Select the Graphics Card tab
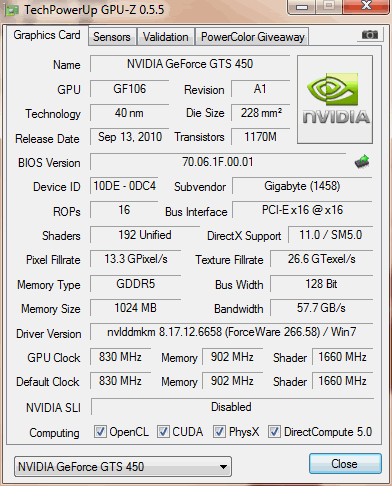 (47, 35)
